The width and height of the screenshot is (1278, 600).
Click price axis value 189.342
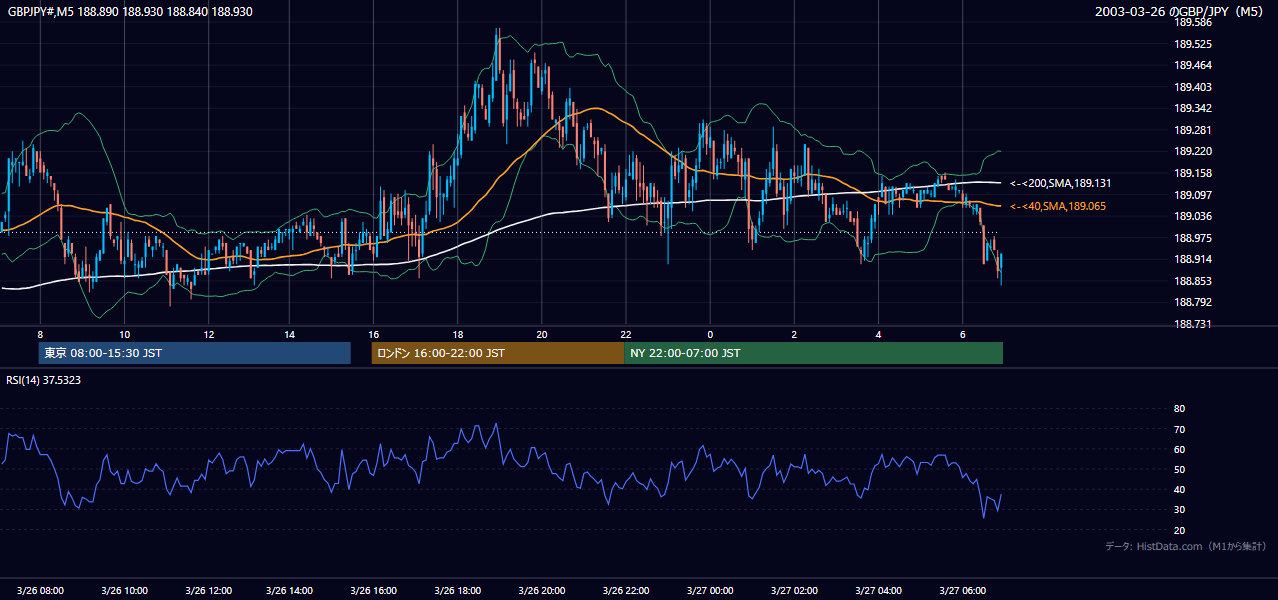pyautogui.click(x=1192, y=108)
